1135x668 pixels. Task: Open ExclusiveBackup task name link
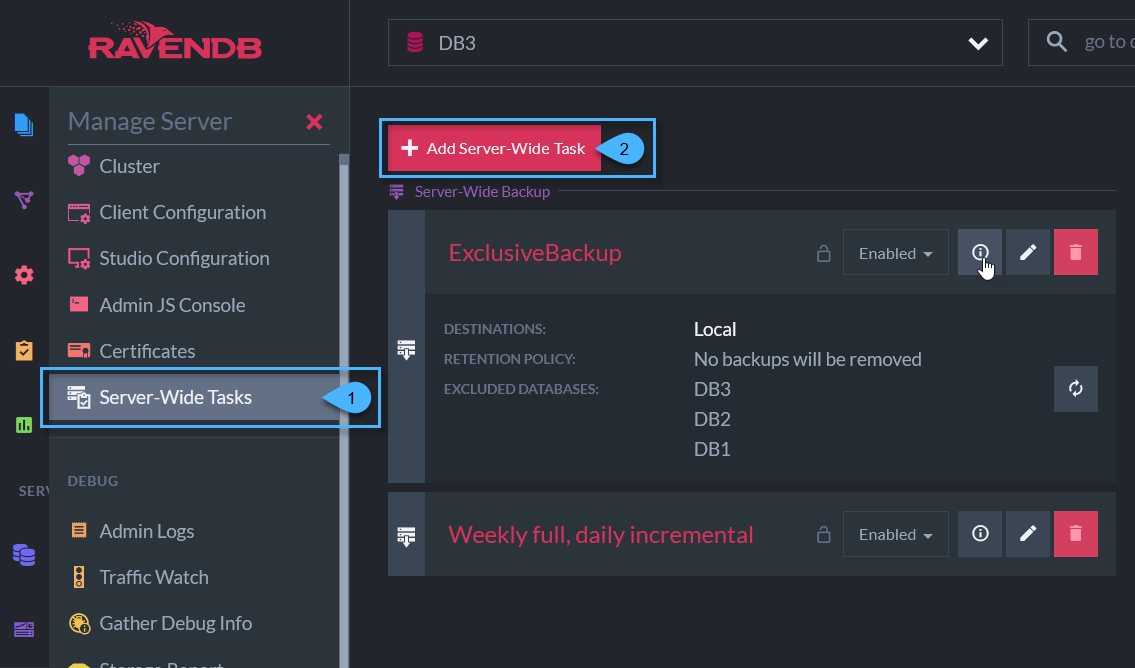tap(535, 253)
